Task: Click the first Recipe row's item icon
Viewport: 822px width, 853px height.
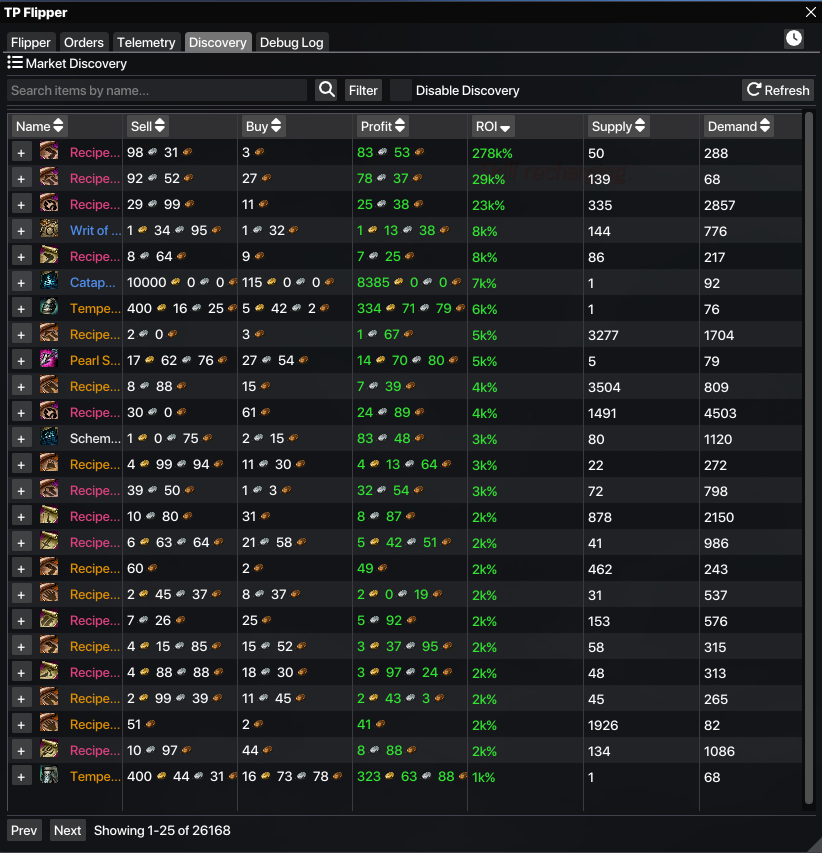Action: [x=49, y=152]
